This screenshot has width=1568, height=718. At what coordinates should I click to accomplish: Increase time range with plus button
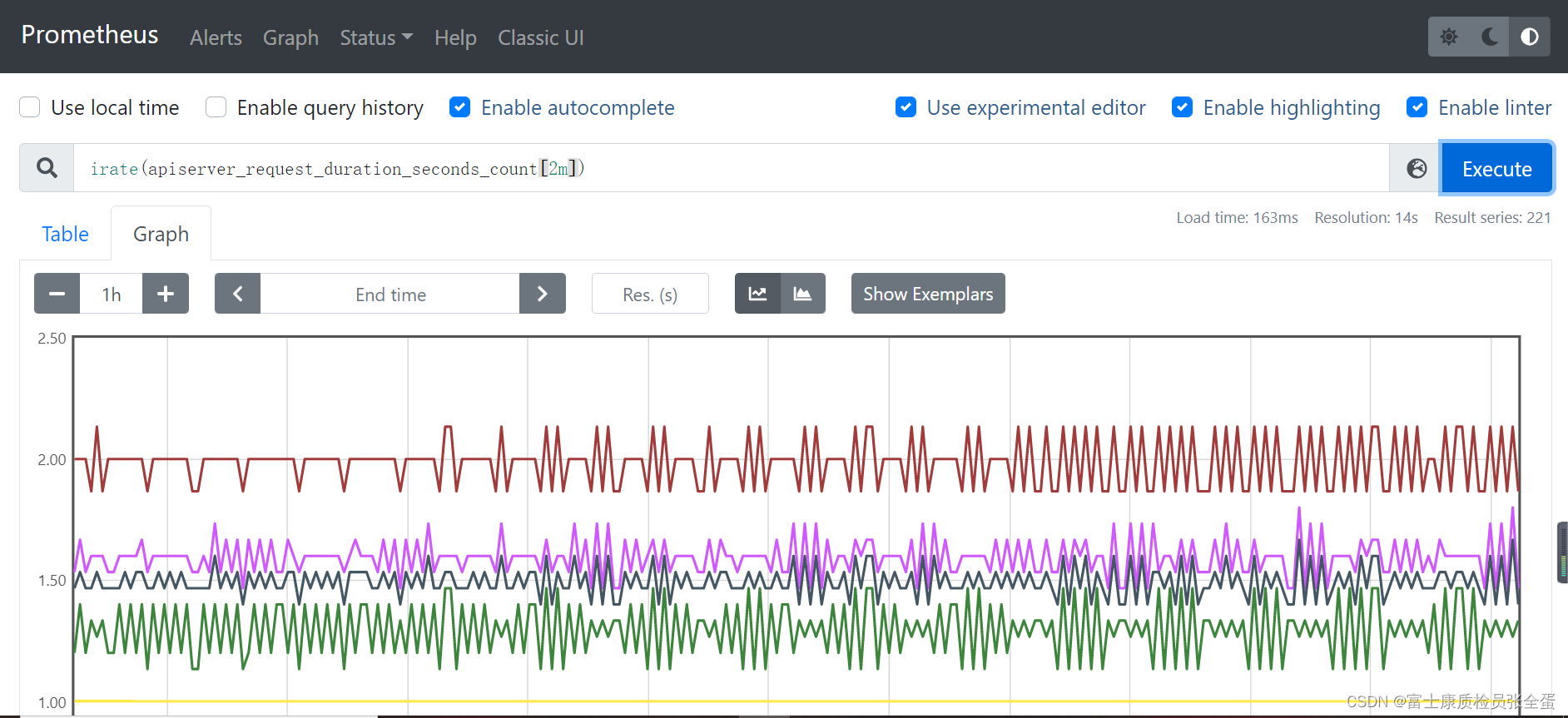tap(166, 294)
